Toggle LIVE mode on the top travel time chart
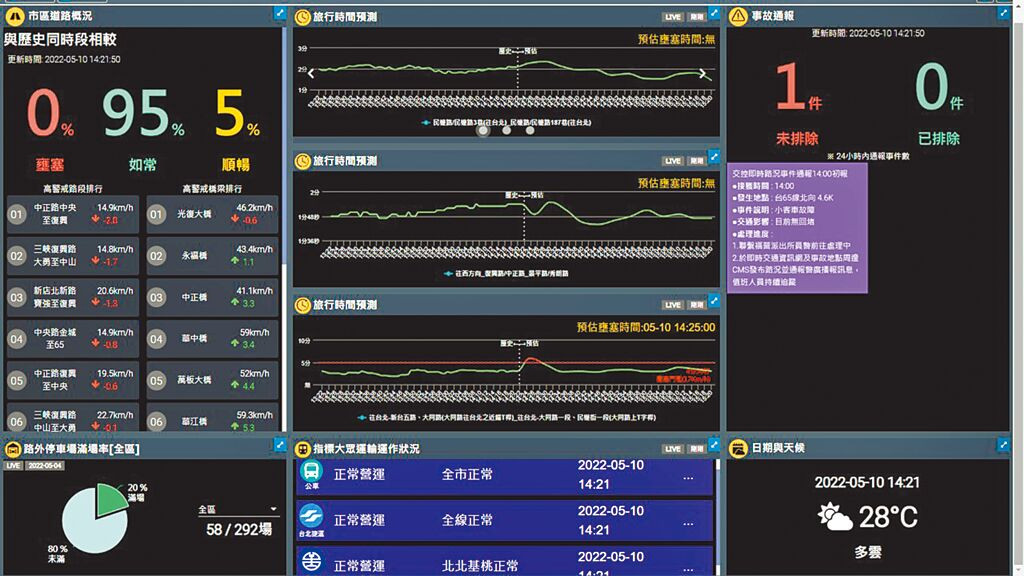The image size is (1024, 576). point(671,18)
